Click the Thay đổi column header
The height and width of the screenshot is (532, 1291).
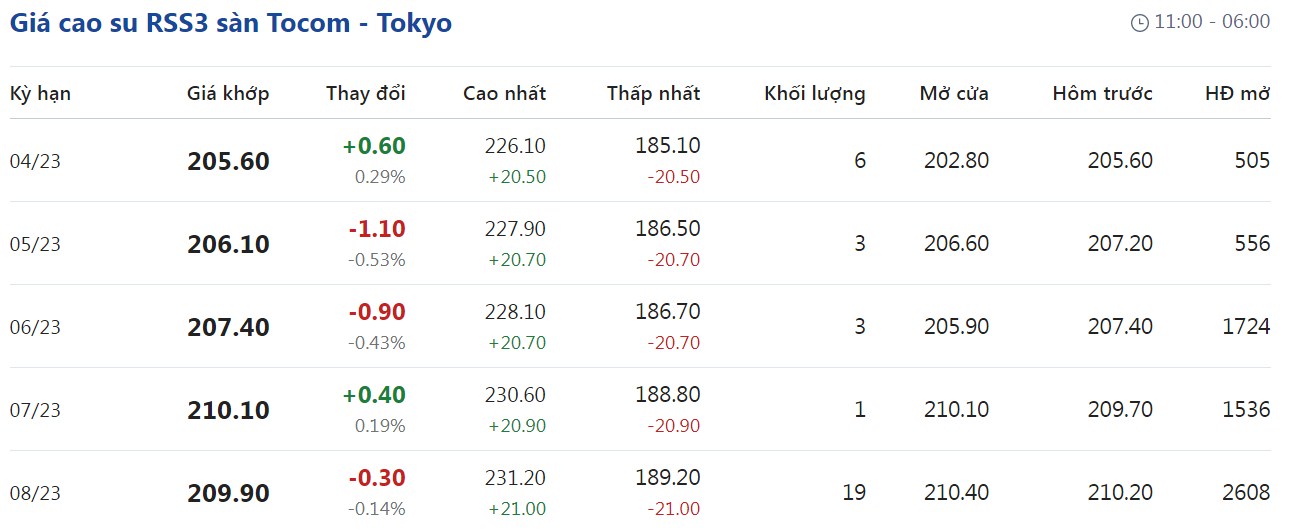coord(366,94)
